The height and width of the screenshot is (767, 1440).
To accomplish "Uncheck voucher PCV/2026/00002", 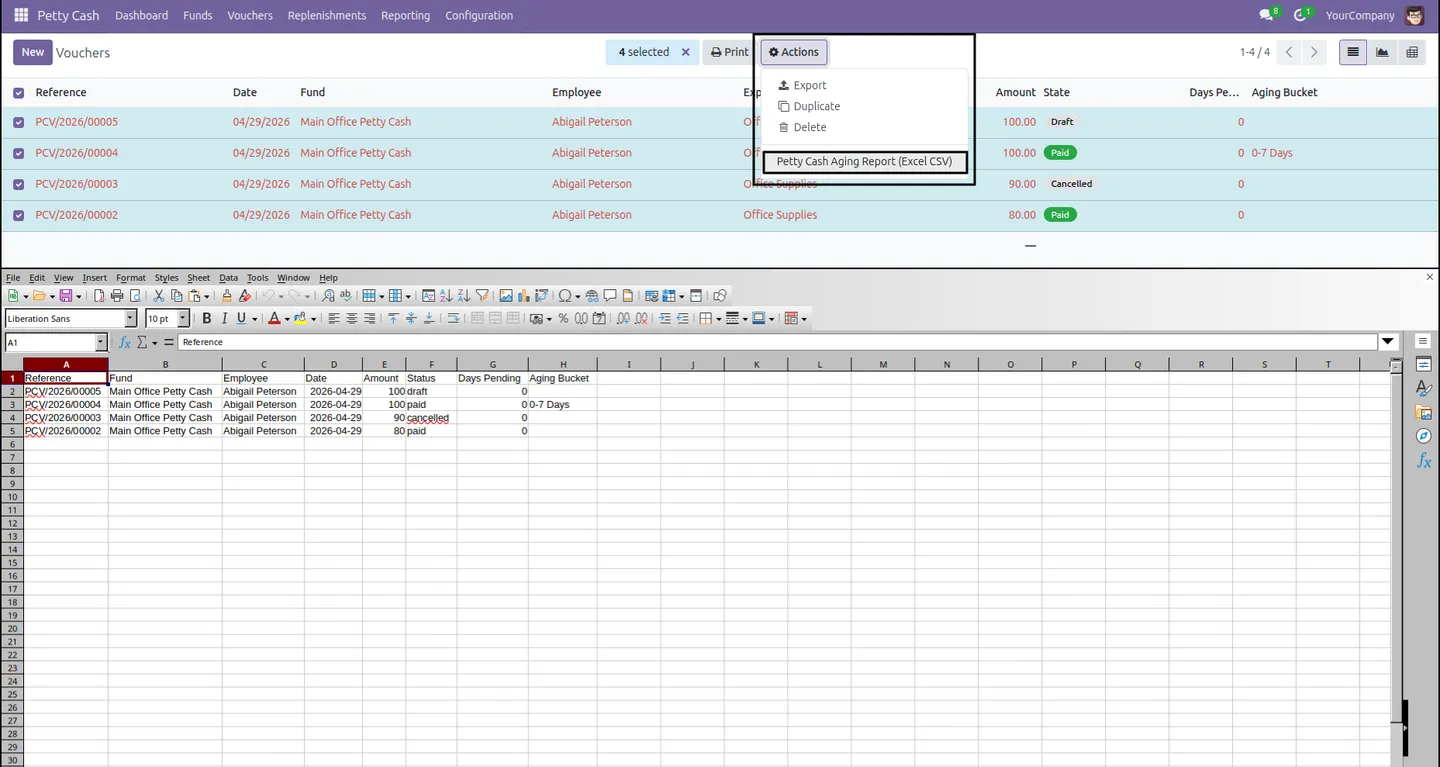I will [18, 215].
